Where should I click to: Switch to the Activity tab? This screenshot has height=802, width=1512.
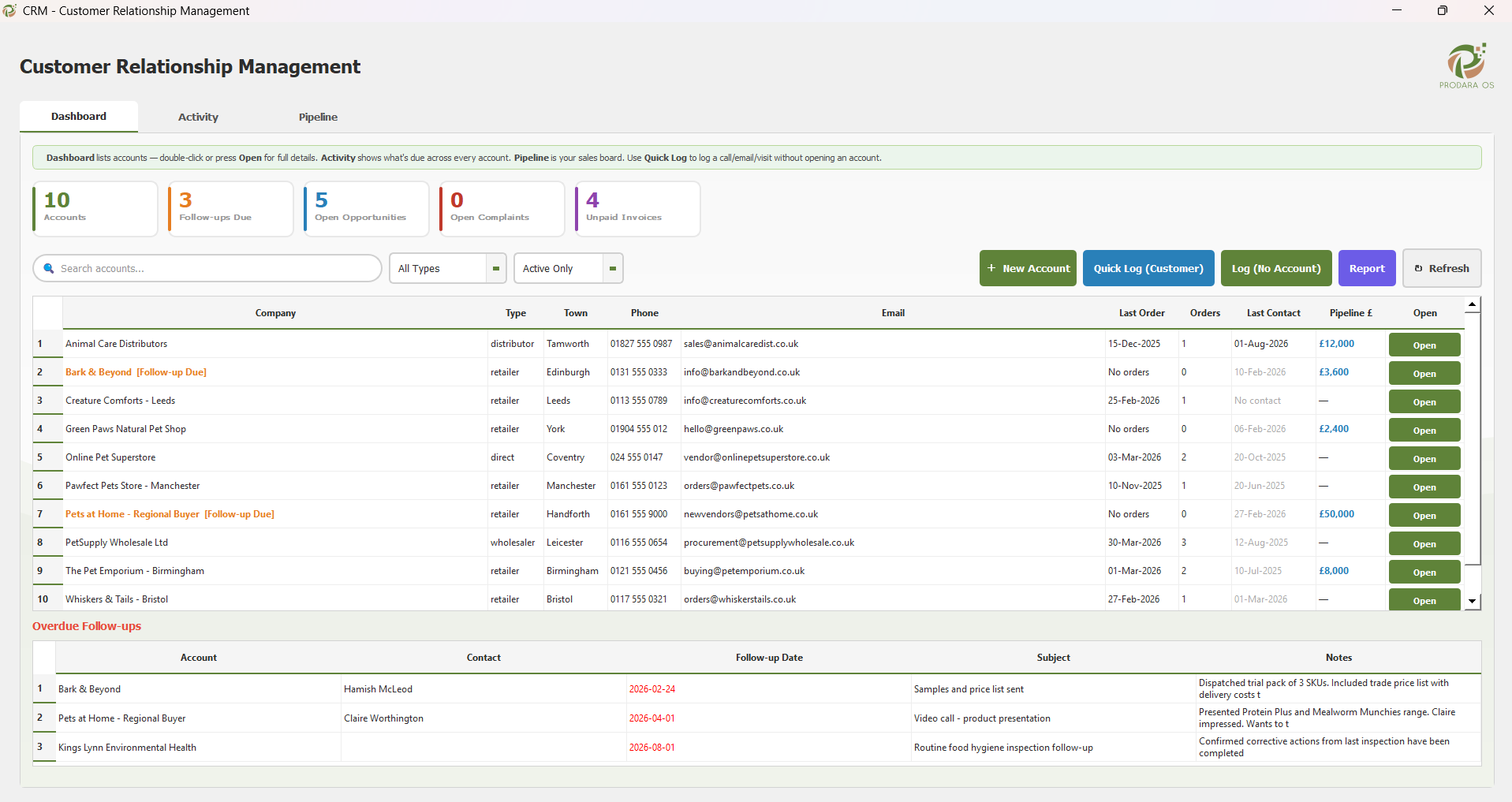198,117
